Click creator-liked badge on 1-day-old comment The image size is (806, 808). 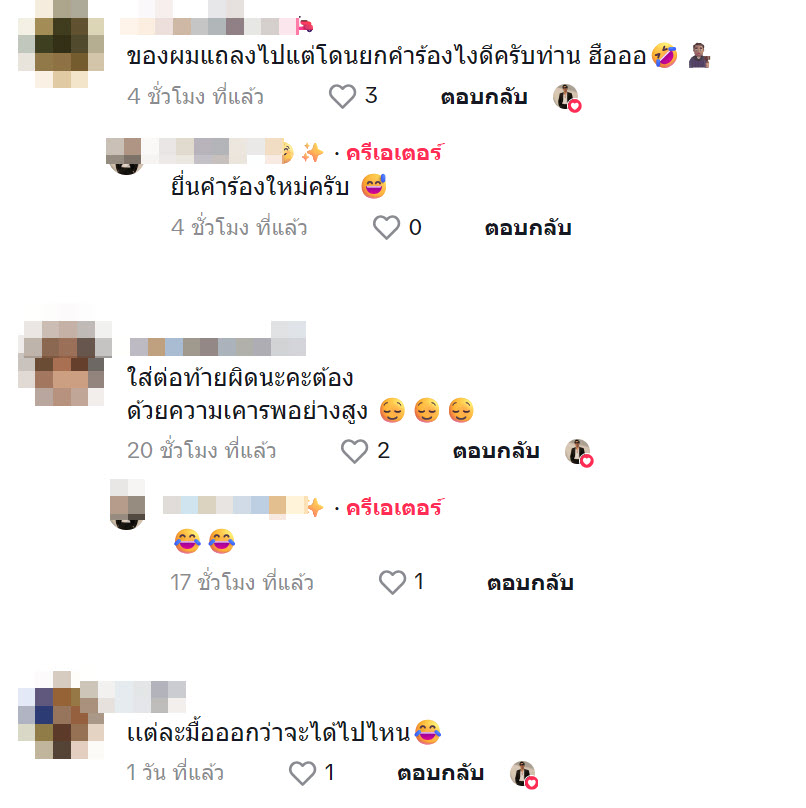pos(524,775)
